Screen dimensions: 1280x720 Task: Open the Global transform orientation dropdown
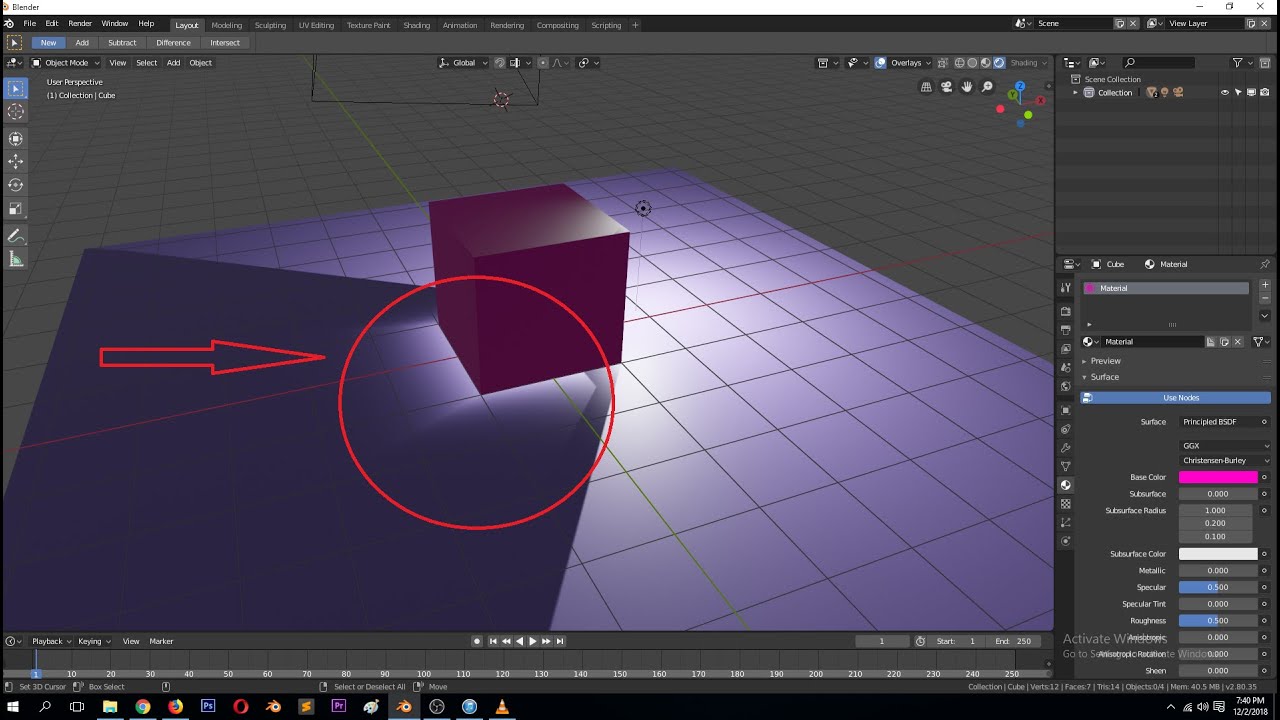[464, 63]
